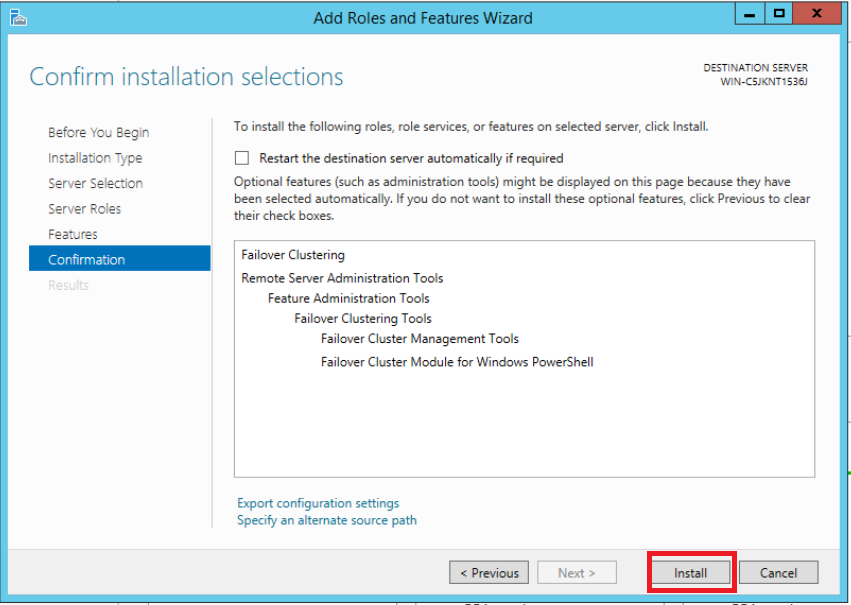Image resolution: width=851 pixels, height=605 pixels.
Task: Select the Failover Cluster Management Tools item
Action: (420, 338)
